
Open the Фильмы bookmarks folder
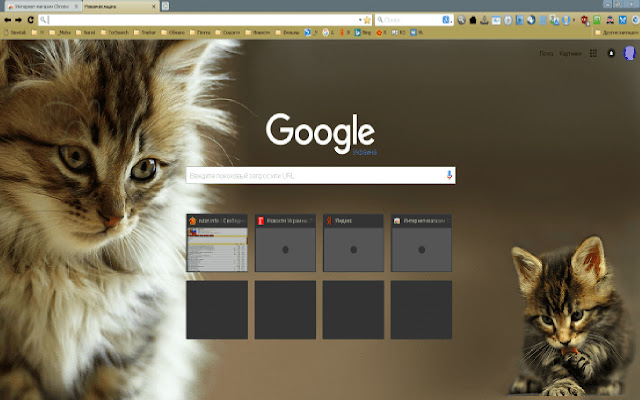click(x=287, y=32)
